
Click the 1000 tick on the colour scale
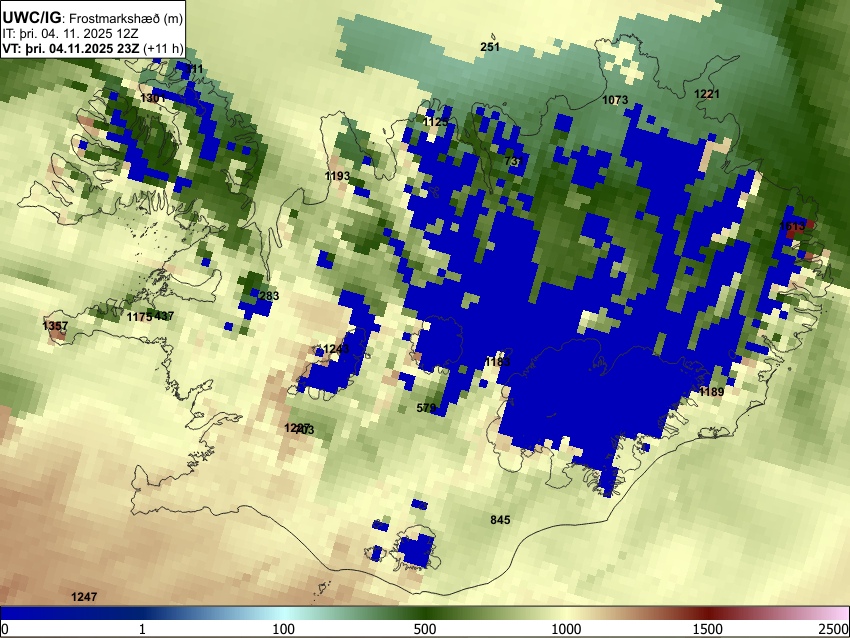566,629
